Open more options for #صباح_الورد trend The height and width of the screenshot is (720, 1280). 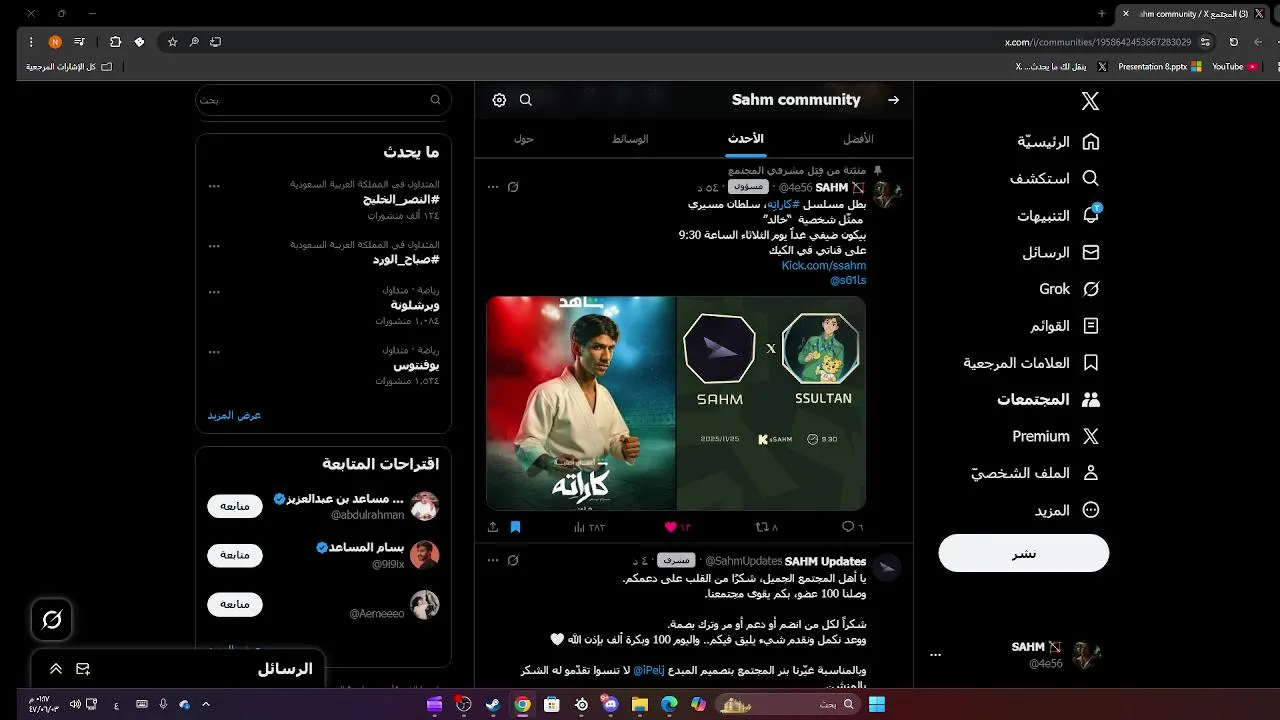coord(214,246)
